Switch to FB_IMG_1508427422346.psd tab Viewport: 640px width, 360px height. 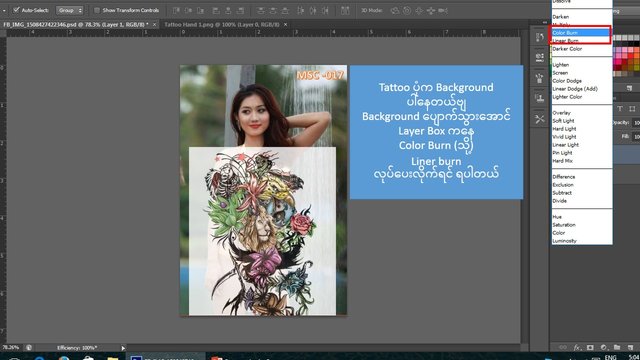click(x=76, y=24)
